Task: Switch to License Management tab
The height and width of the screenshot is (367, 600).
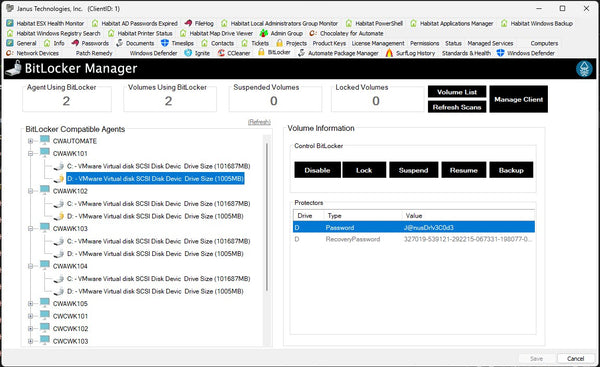Action: pos(378,43)
